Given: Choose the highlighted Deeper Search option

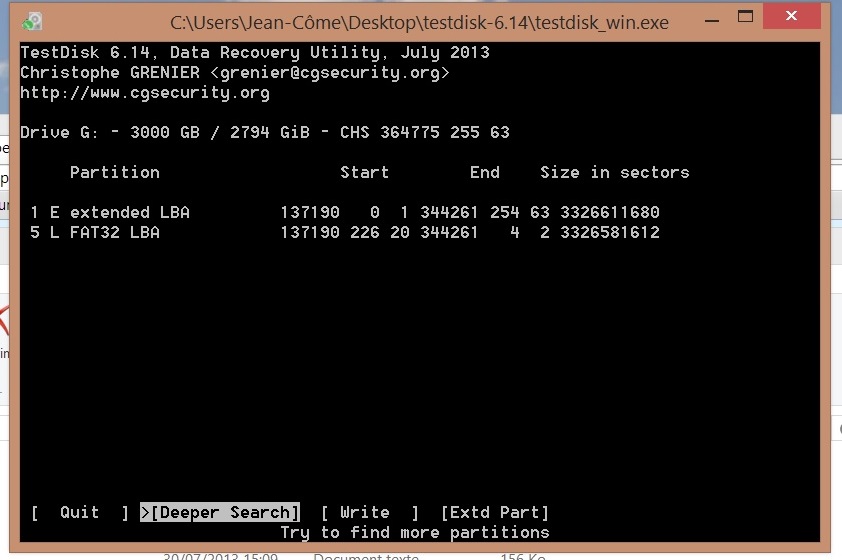Looking at the screenshot, I should click(x=220, y=513).
